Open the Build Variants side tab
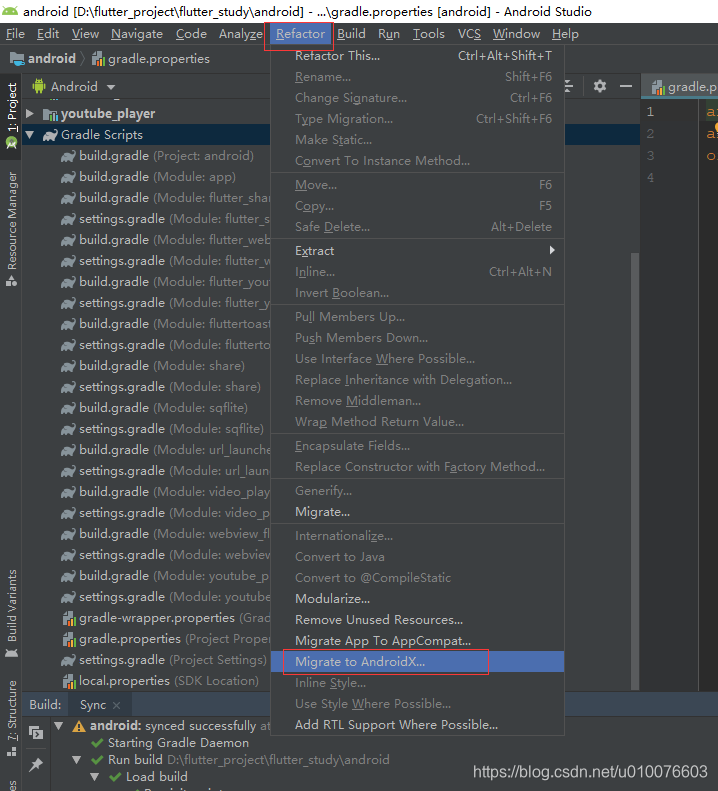This screenshot has height=791, width=718. pyautogui.click(x=11, y=613)
